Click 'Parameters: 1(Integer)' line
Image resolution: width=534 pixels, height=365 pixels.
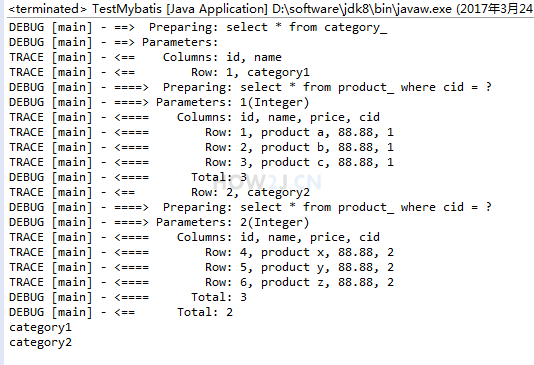(x=159, y=102)
